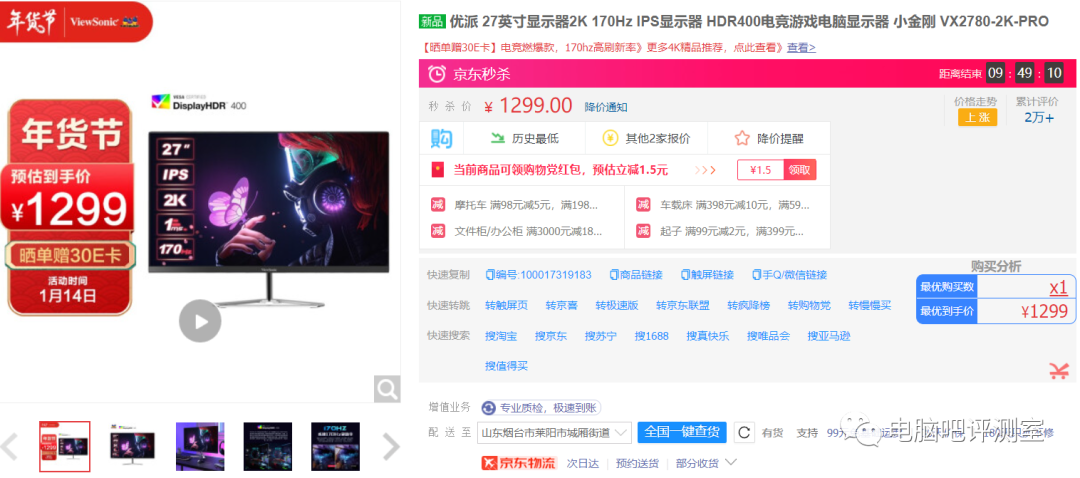The height and width of the screenshot is (478, 1080).
Task: Open the 山东烟台市莱阳市 delivery address dropdown
Action: coord(554,433)
